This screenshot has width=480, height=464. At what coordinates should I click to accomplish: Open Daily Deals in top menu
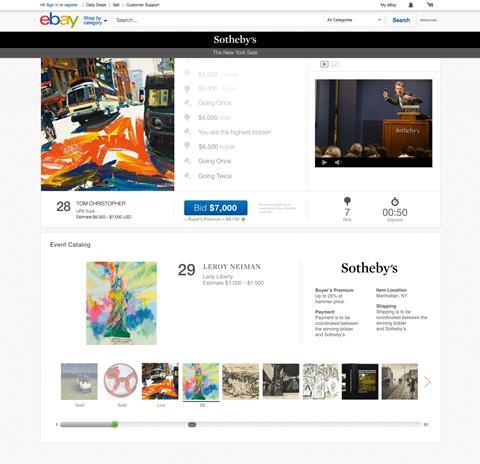click(96, 5)
